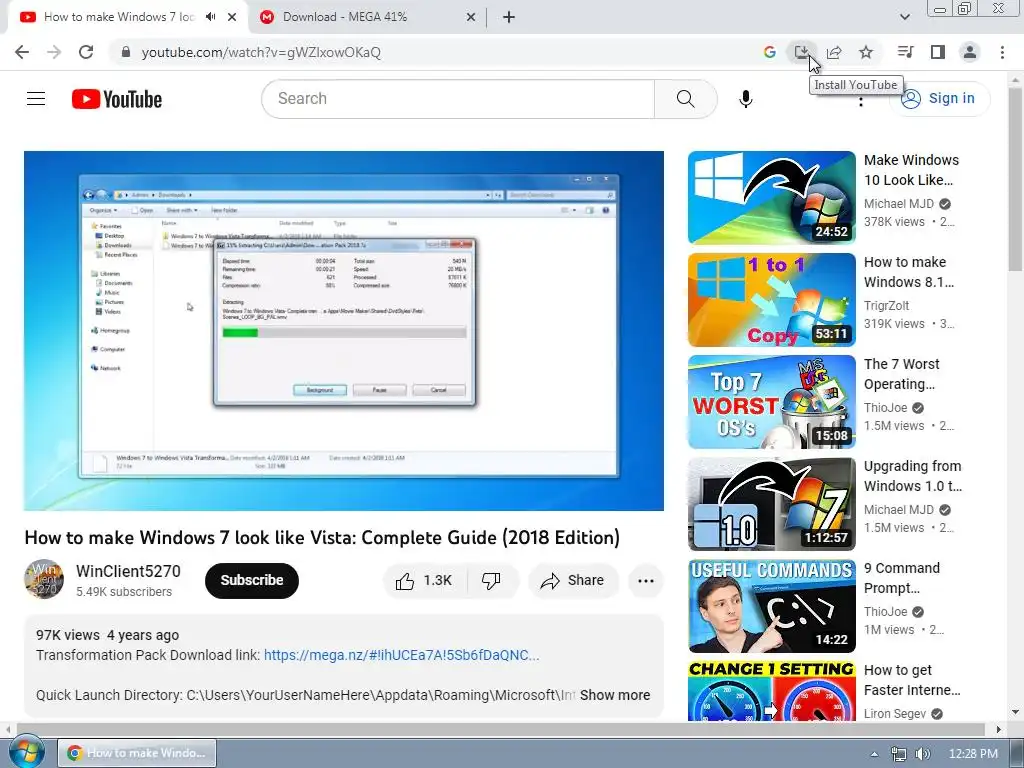The width and height of the screenshot is (1024, 768).
Task: Open Upgrading from Windows 1.0 thumbnail
Action: (771, 504)
